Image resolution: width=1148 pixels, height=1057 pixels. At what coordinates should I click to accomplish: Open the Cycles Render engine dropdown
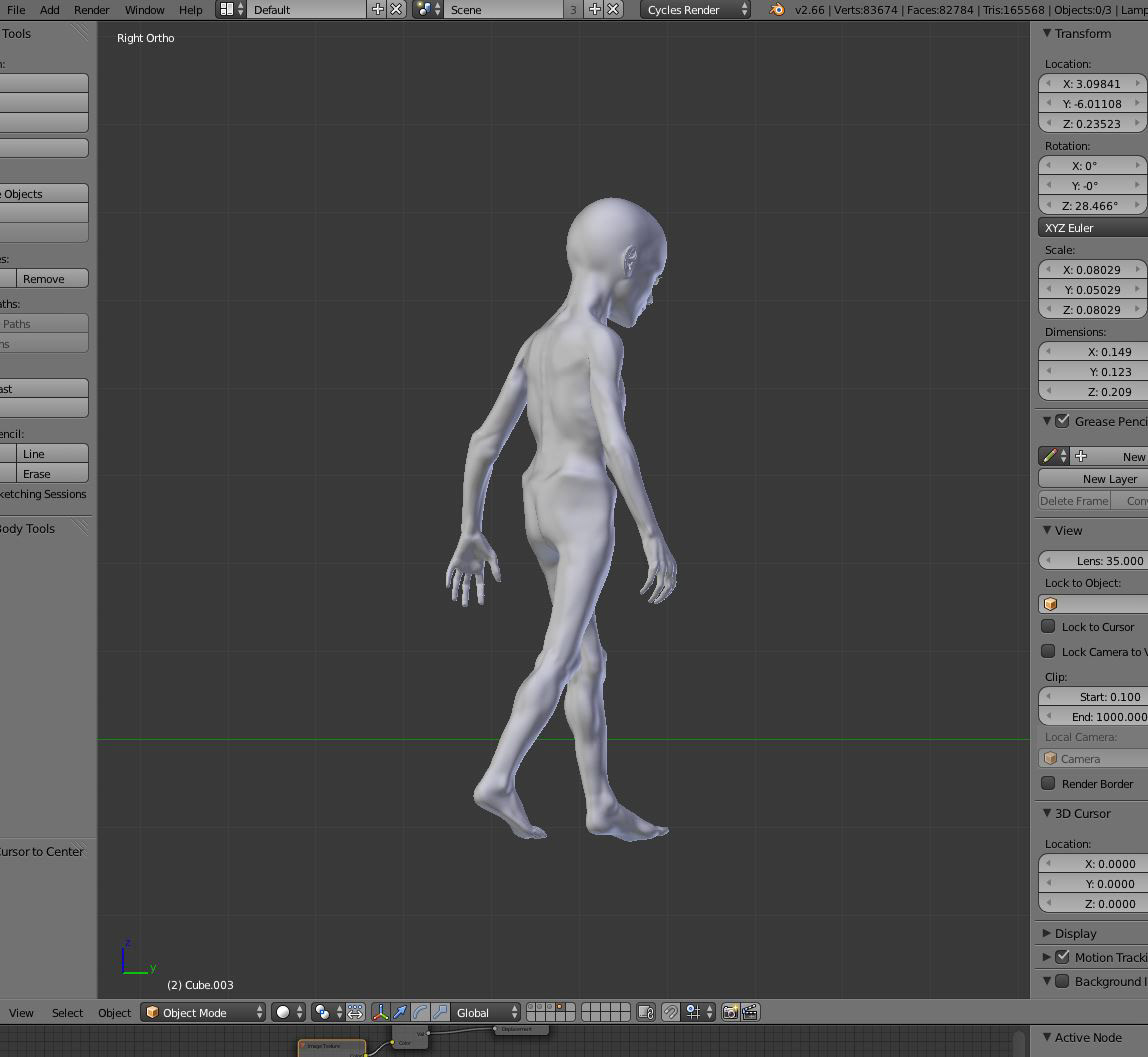coord(696,10)
